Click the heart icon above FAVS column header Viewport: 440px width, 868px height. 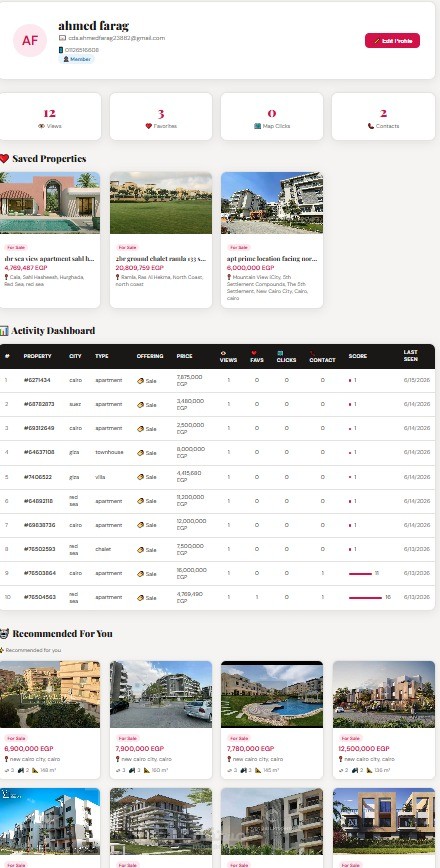254,353
